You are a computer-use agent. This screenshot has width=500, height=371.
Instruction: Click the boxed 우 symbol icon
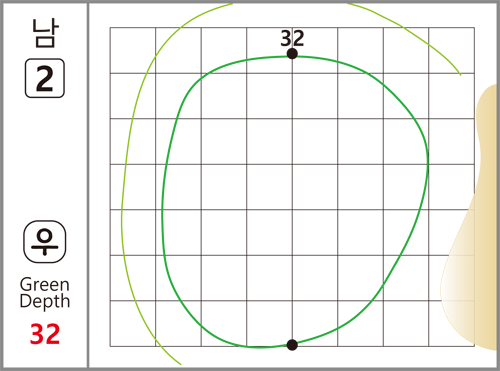[45, 242]
